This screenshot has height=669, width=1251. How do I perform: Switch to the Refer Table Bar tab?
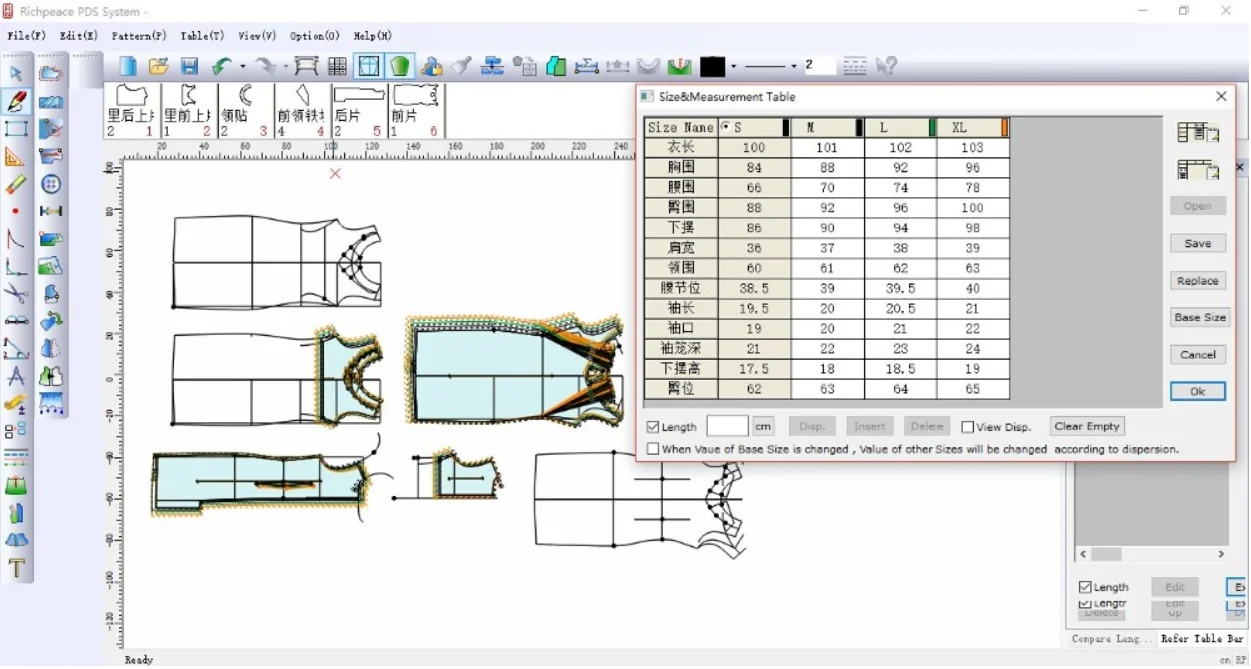click(1202, 639)
